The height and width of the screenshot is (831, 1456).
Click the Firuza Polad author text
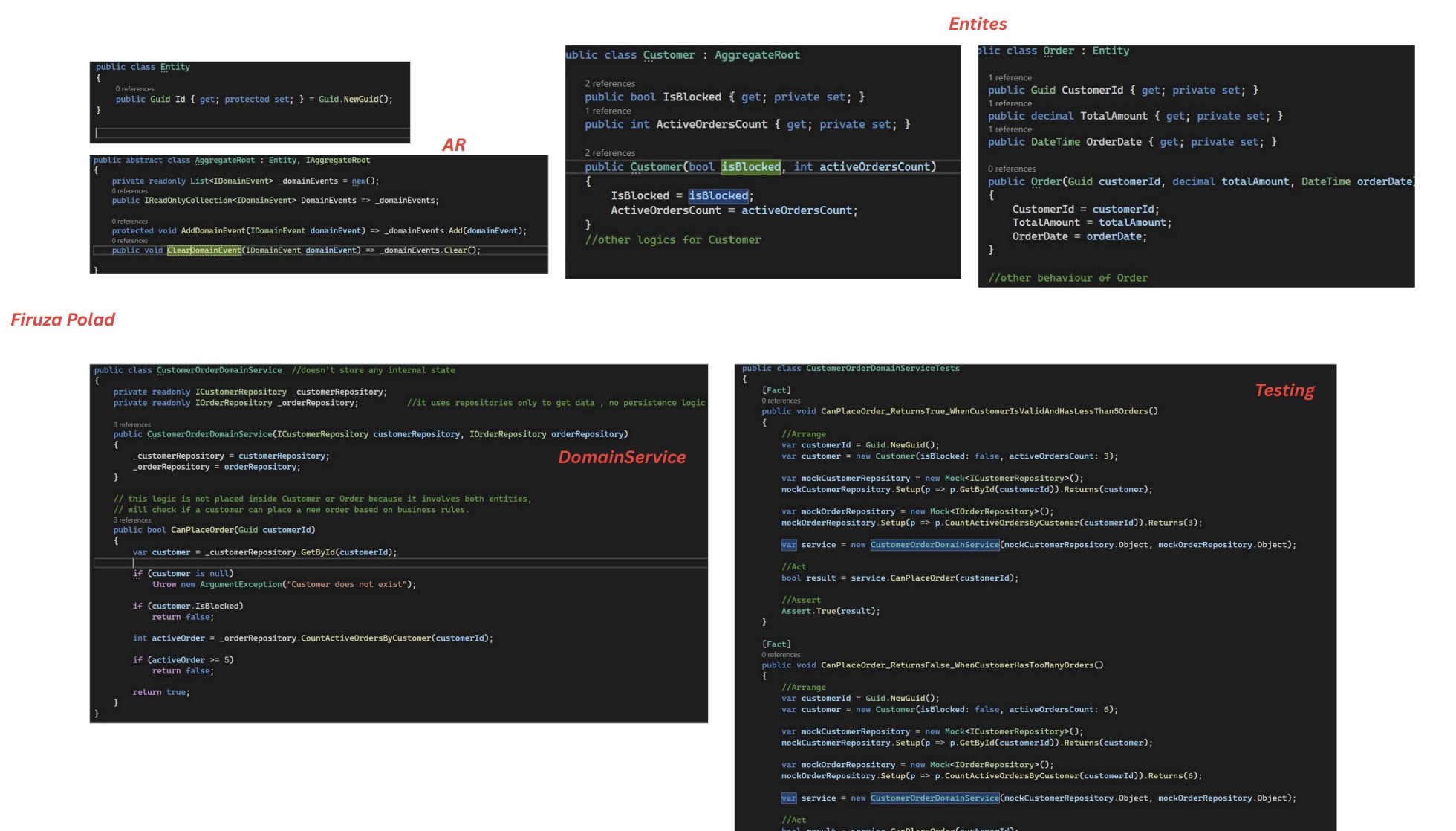click(x=62, y=320)
